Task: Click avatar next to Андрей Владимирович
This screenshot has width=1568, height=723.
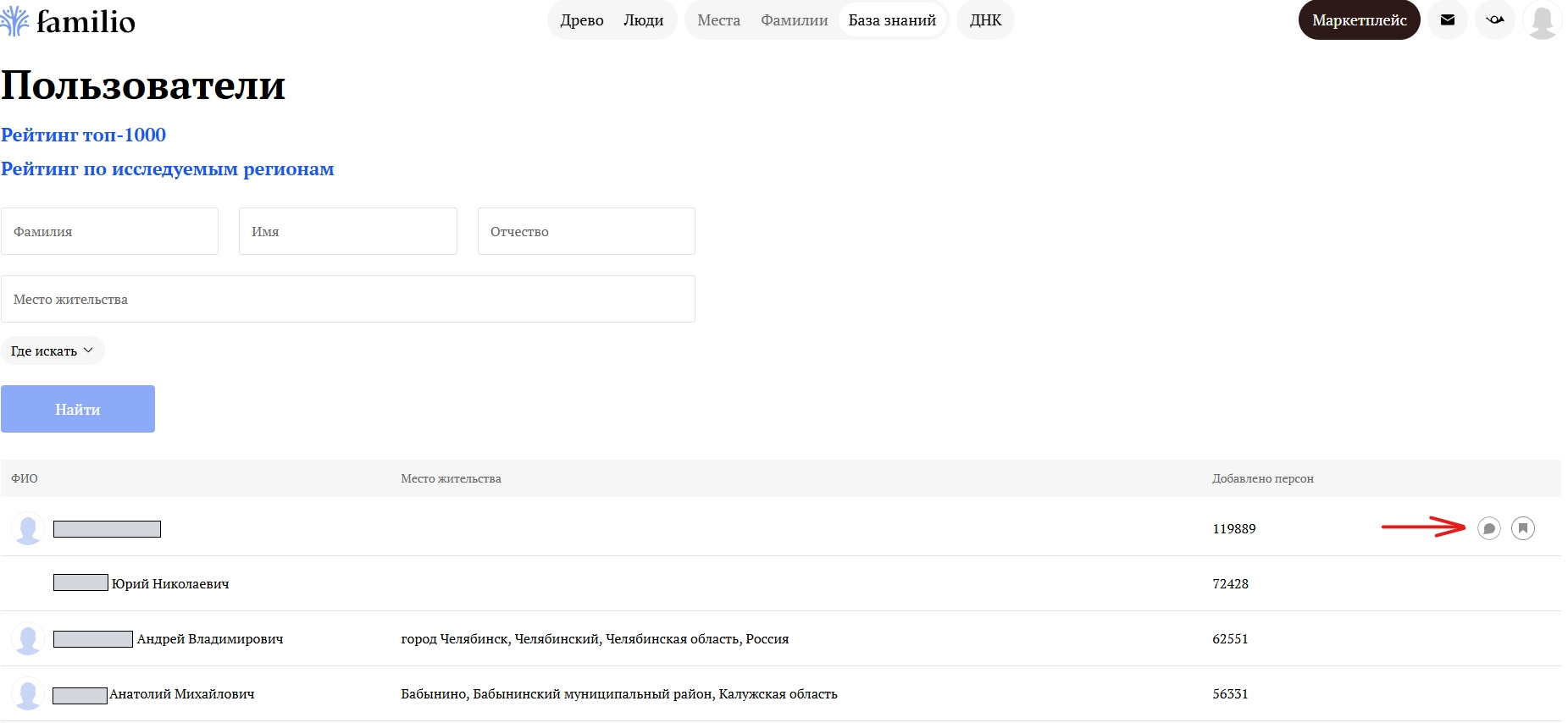Action: pyautogui.click(x=28, y=639)
